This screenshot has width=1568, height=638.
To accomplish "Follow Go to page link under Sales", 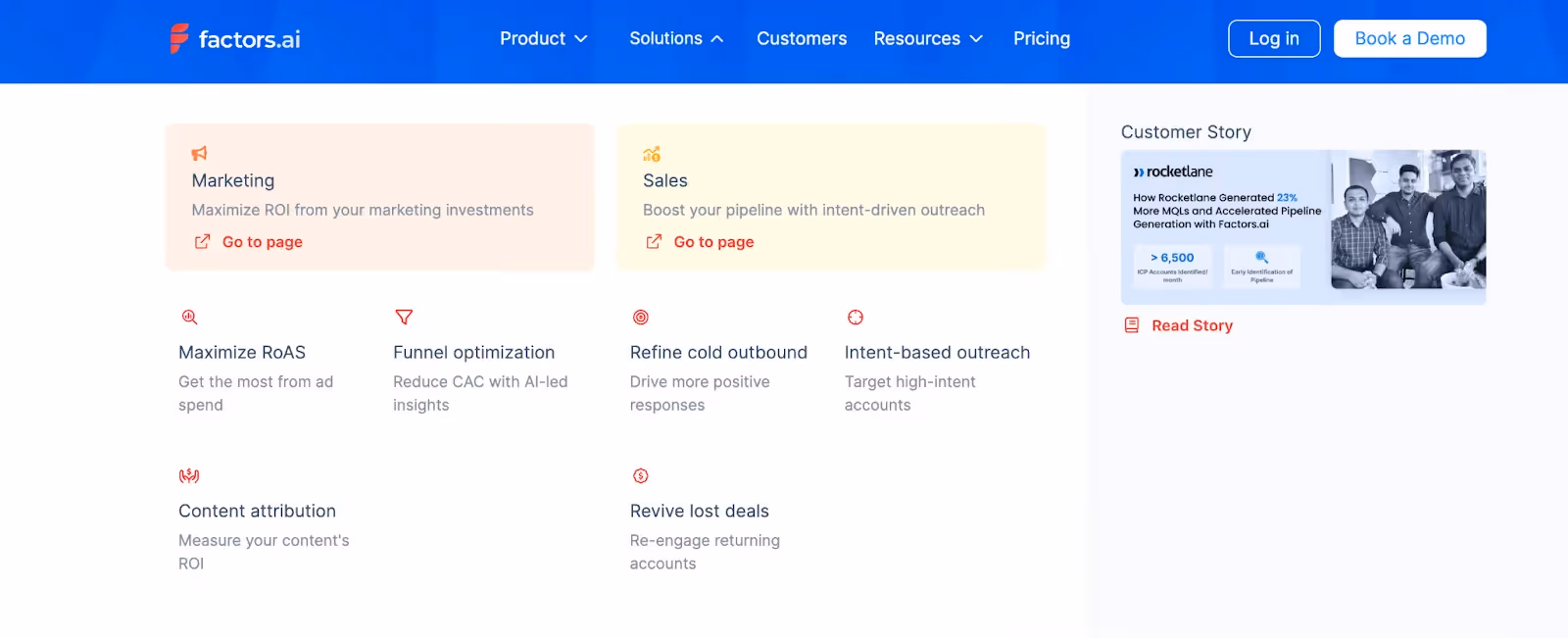I will (714, 242).
